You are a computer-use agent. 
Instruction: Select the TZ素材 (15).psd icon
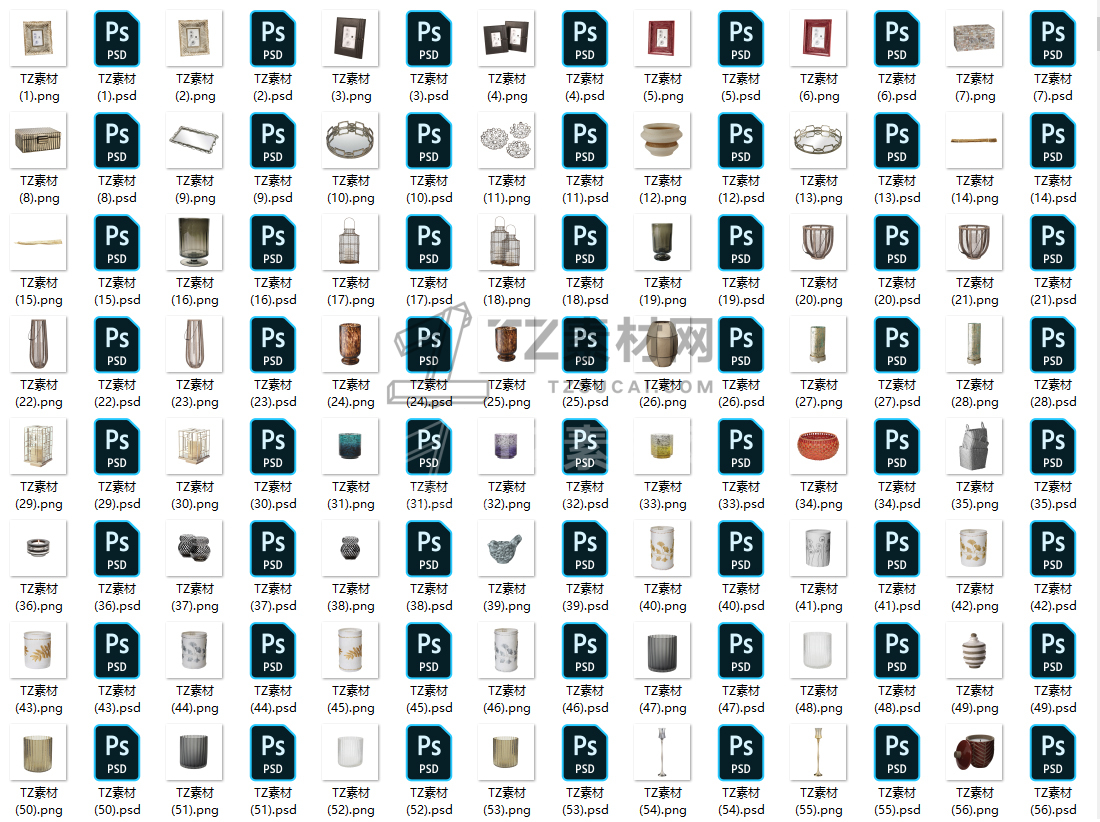pos(117,243)
